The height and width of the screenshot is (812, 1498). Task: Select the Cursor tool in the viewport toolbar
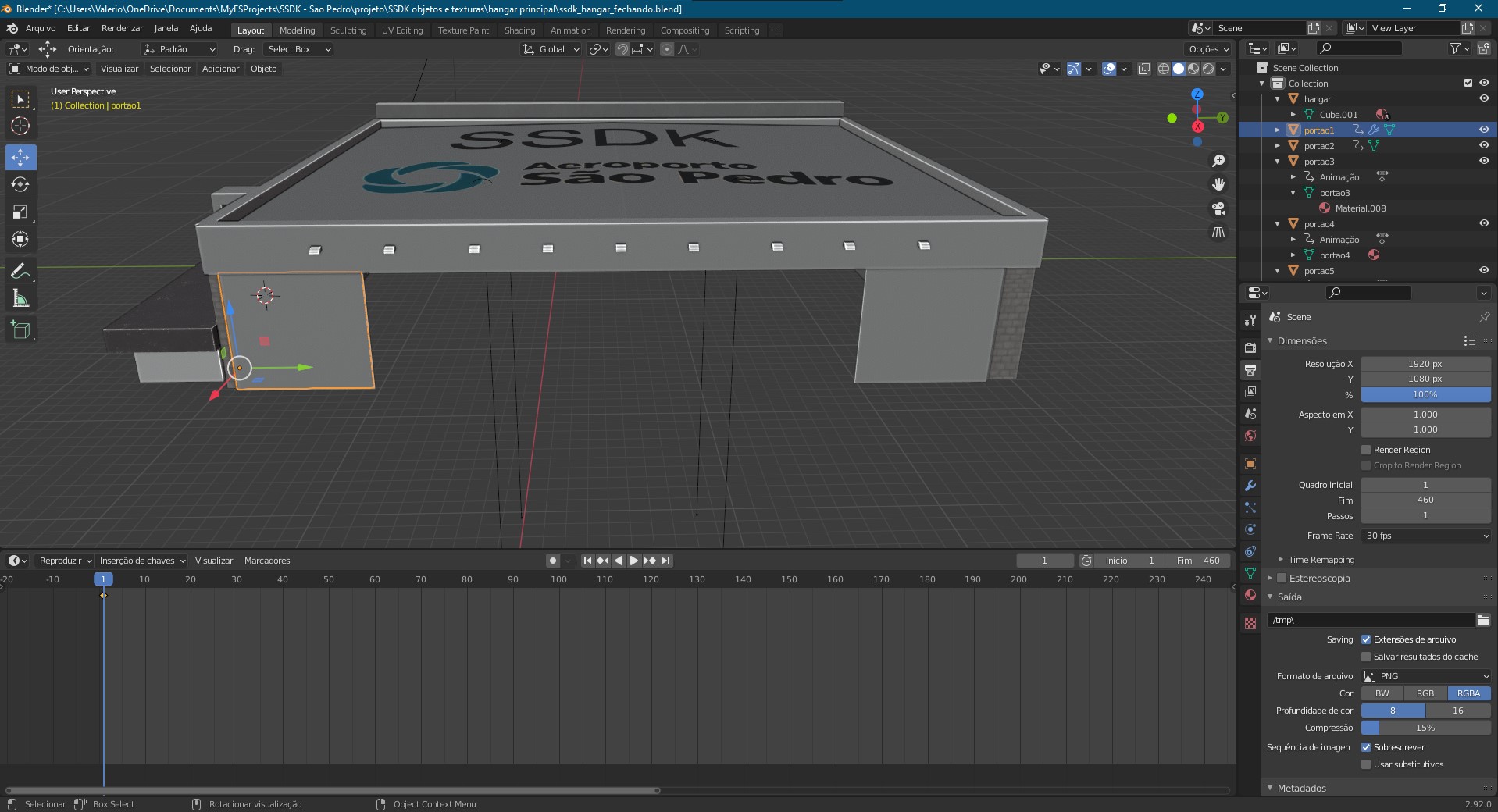coord(20,126)
